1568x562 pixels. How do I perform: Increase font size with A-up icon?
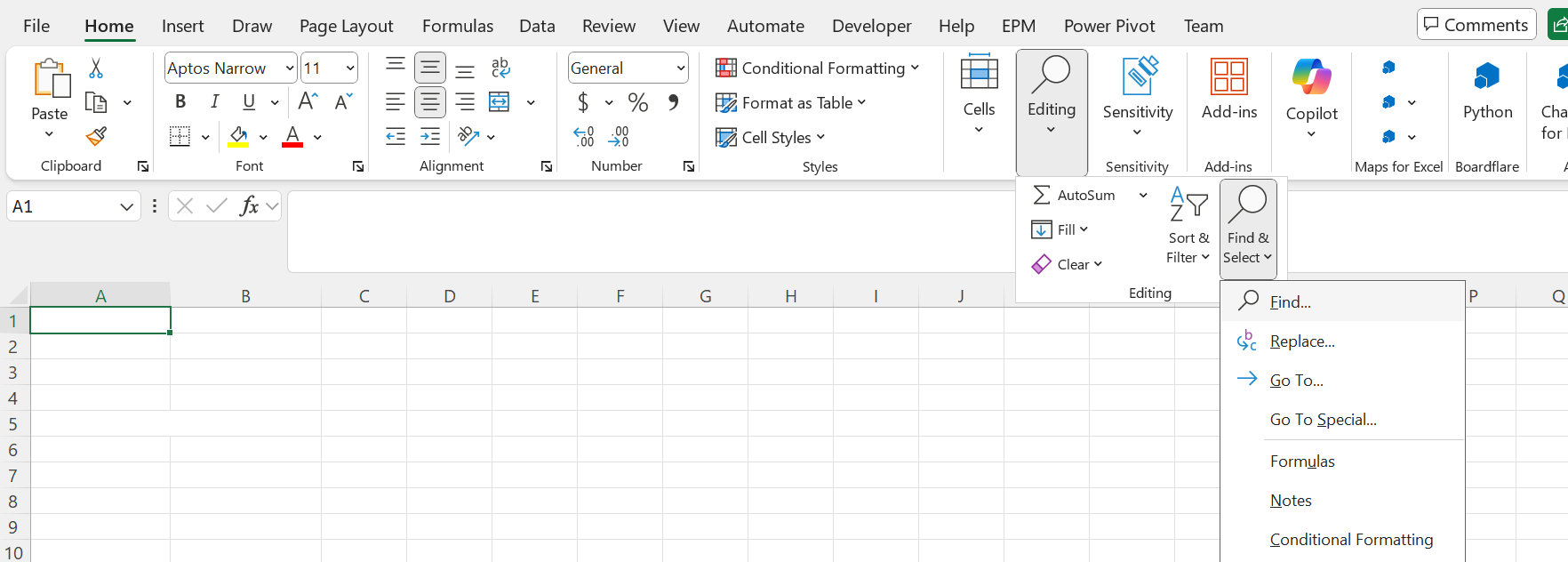[x=308, y=101]
